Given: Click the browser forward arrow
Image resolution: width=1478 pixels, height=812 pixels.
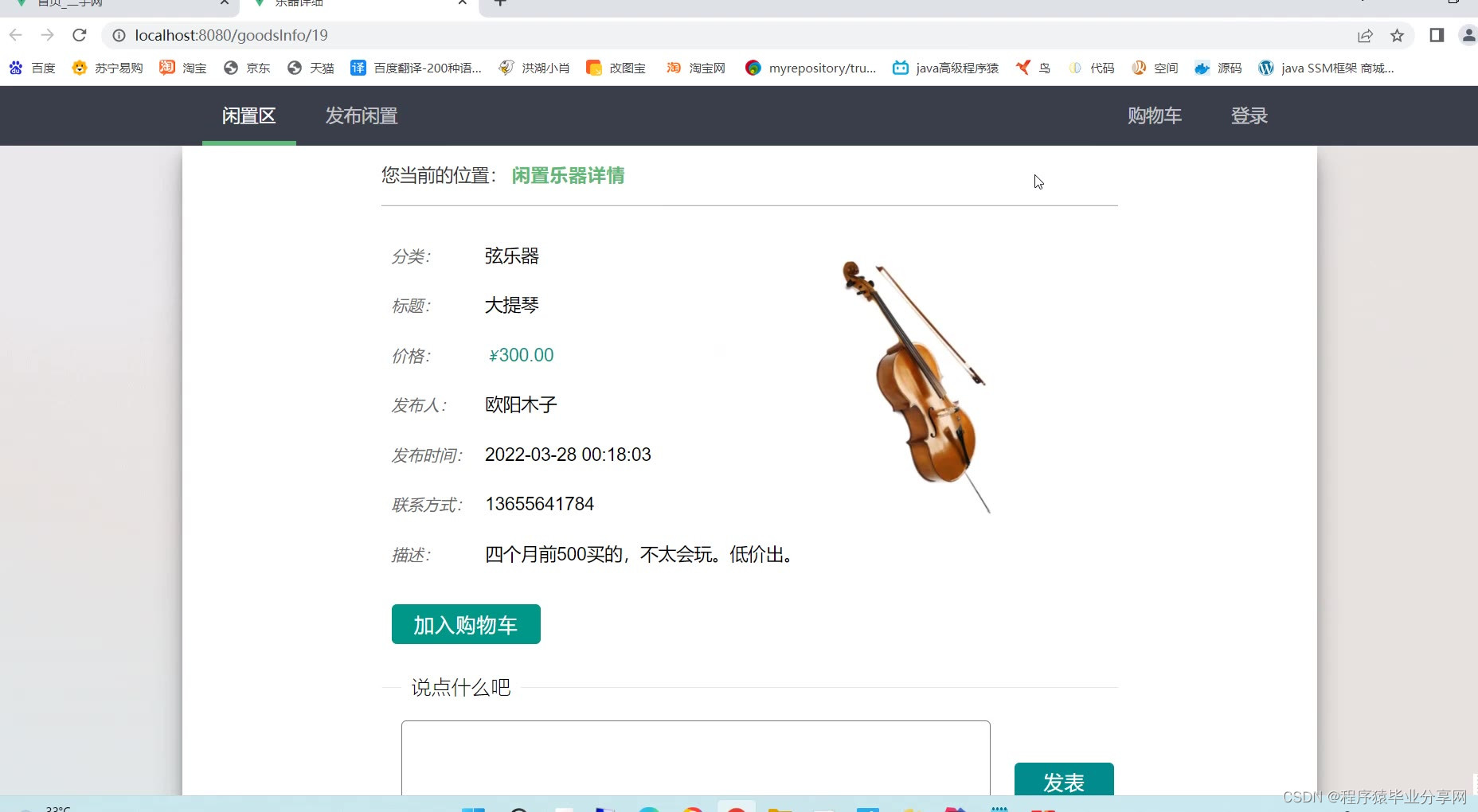Looking at the screenshot, I should click(48, 35).
